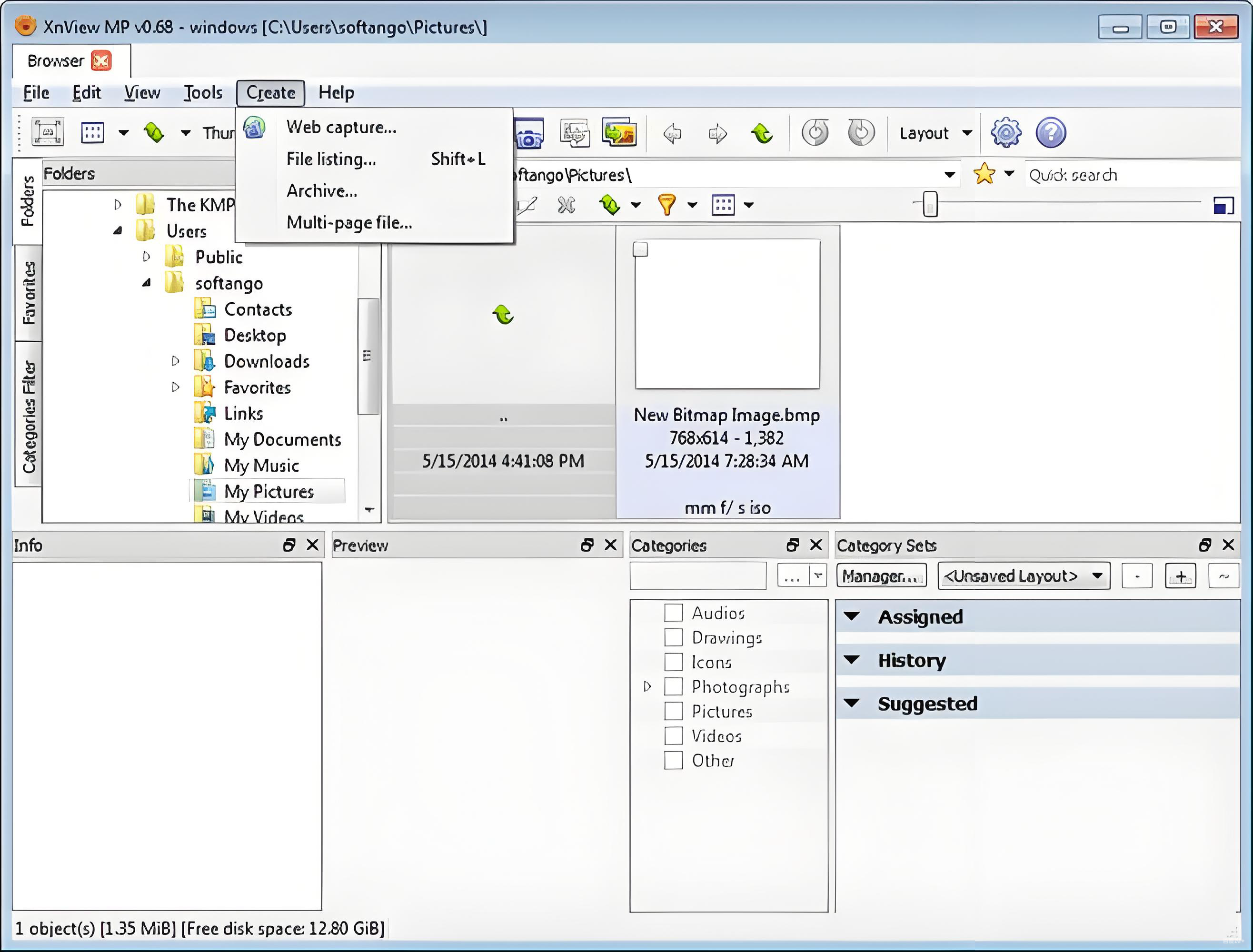Click the camera capture toolbar icon
The image size is (1253, 952).
coord(529,134)
